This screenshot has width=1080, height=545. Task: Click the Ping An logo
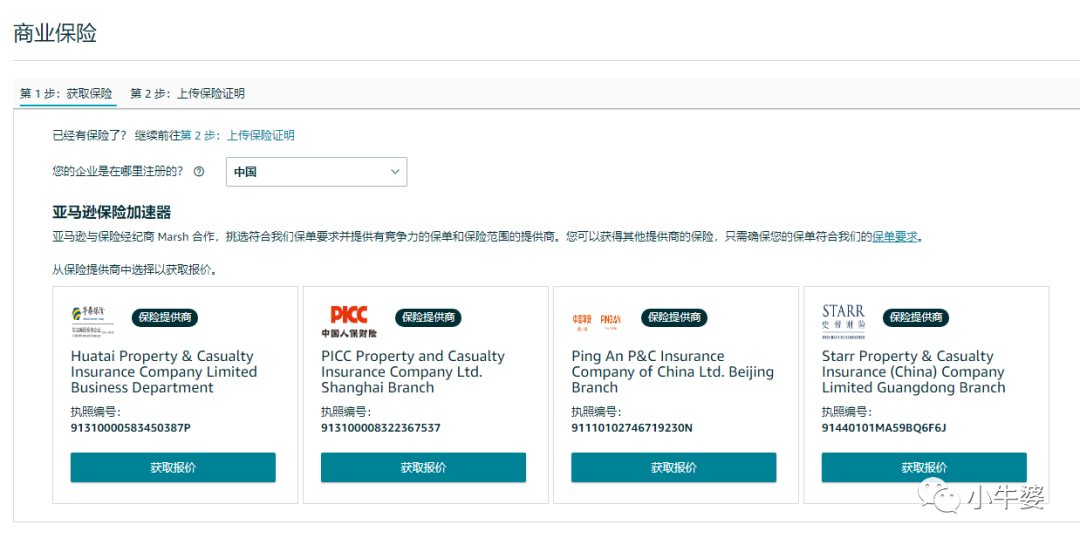tap(596, 320)
